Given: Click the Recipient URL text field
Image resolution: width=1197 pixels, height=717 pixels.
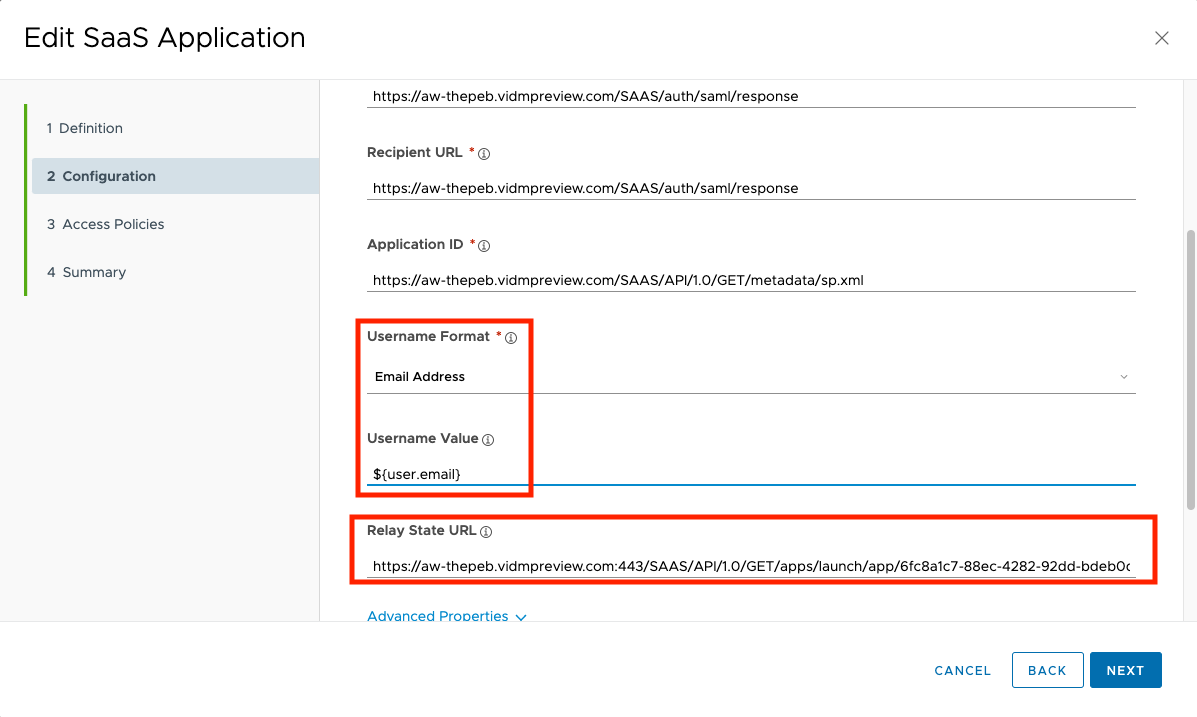Looking at the screenshot, I should click(x=750, y=188).
